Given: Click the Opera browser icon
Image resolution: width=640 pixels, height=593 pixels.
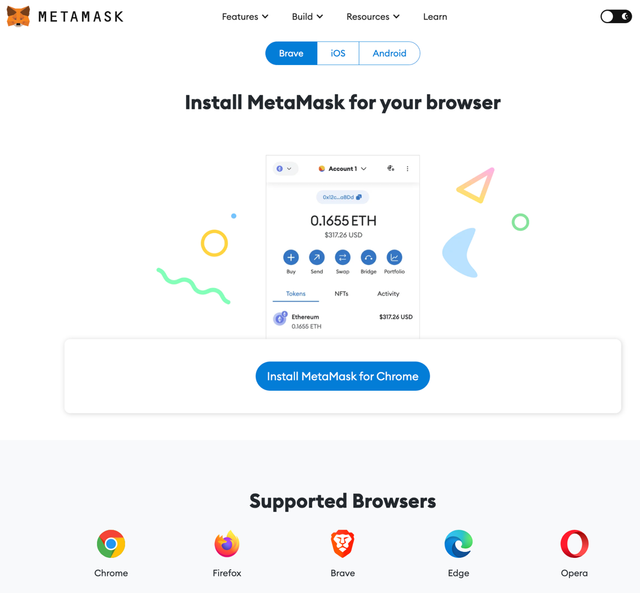Looking at the screenshot, I should (x=574, y=544).
